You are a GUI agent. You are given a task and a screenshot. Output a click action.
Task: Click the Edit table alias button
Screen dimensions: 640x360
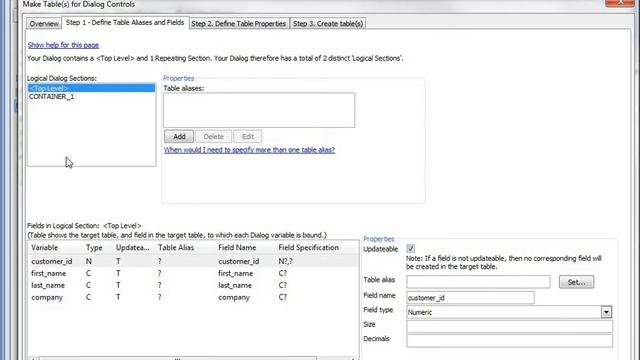pos(248,137)
